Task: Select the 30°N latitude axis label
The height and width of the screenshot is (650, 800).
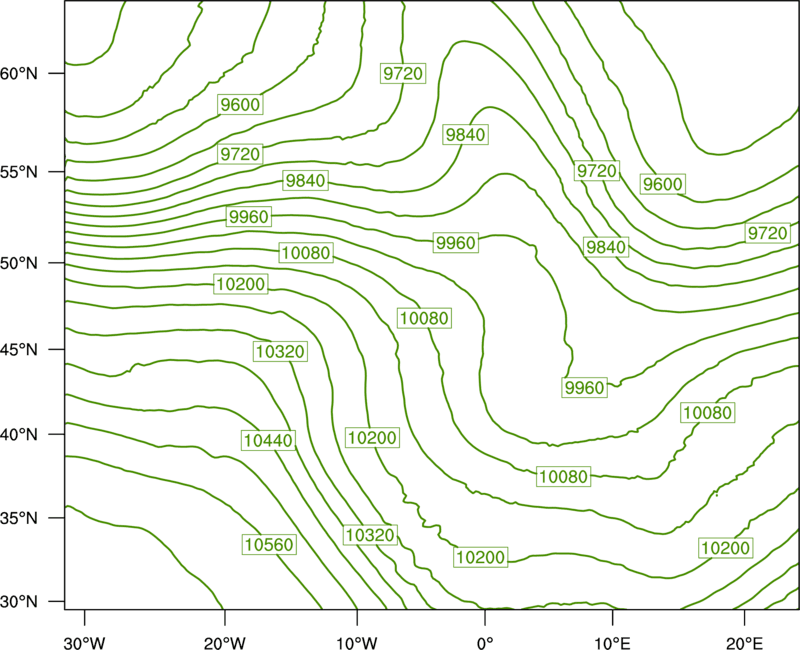Action: click(19, 602)
